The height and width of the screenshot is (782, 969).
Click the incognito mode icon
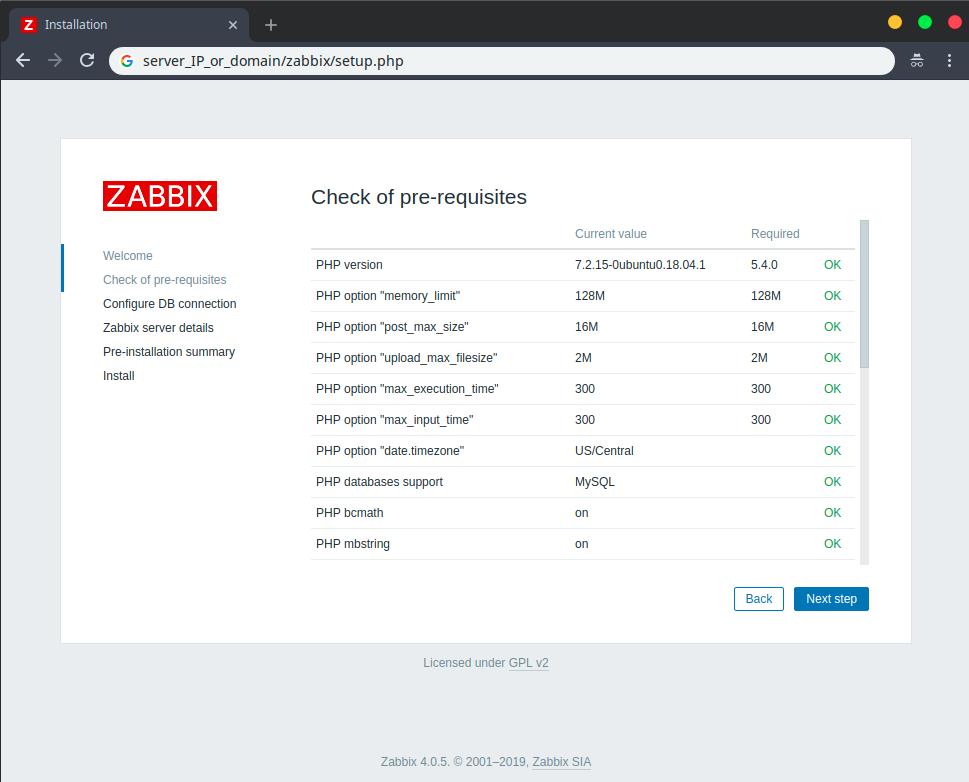pos(916,60)
